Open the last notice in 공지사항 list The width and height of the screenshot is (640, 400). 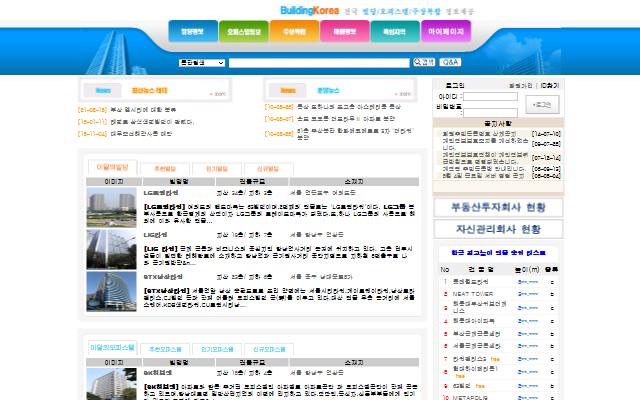coord(483,176)
